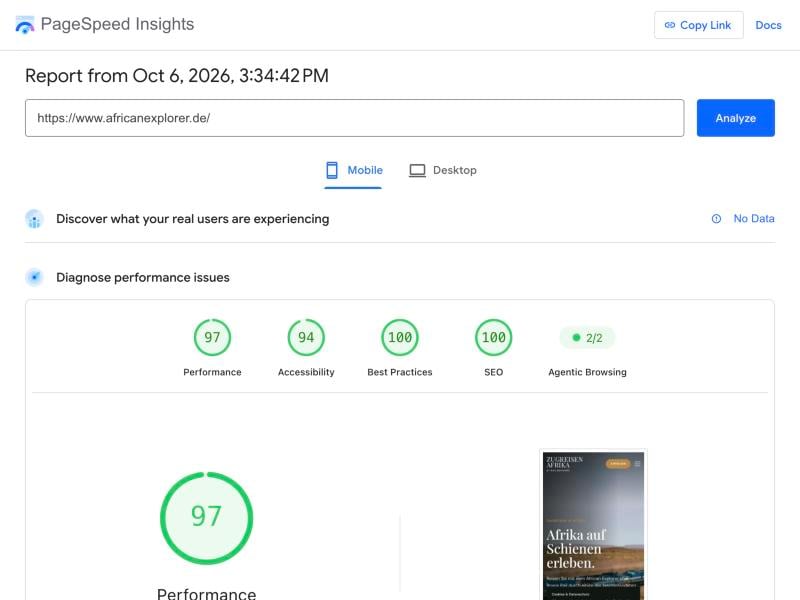Click the real users experience icon

pos(34,219)
